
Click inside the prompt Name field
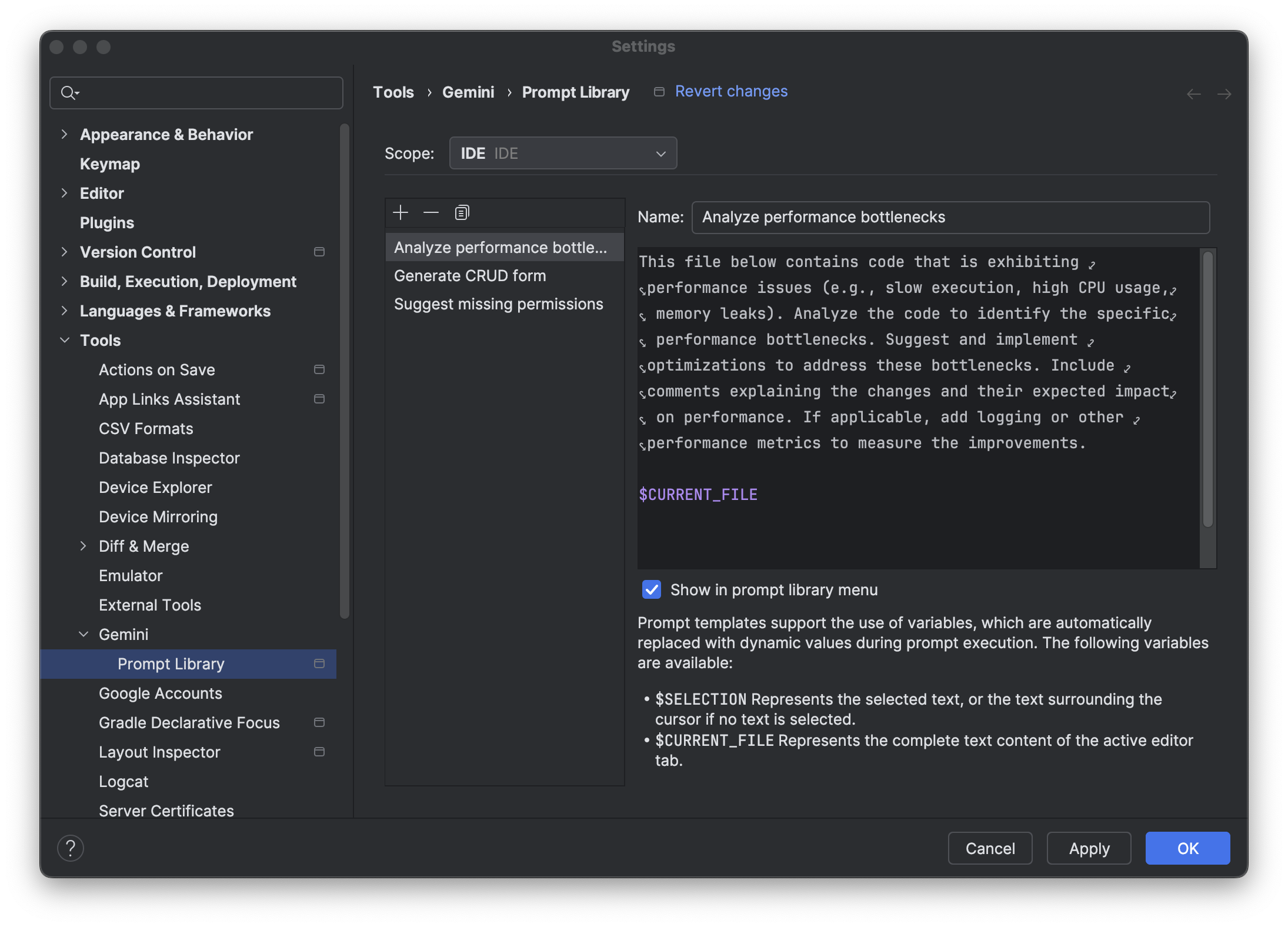click(x=949, y=217)
